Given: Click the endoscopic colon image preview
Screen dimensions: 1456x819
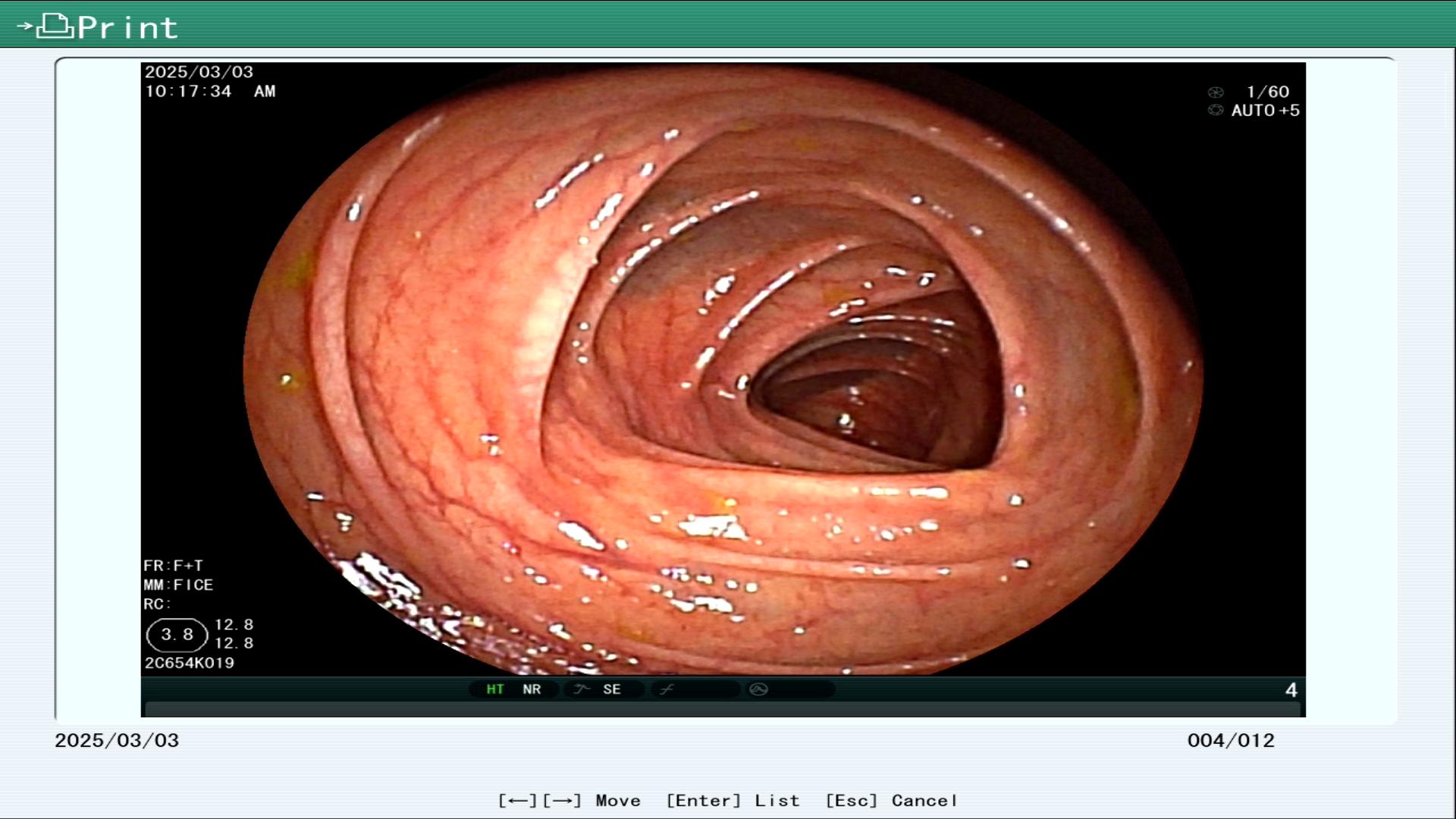Looking at the screenshot, I should click(x=723, y=369).
